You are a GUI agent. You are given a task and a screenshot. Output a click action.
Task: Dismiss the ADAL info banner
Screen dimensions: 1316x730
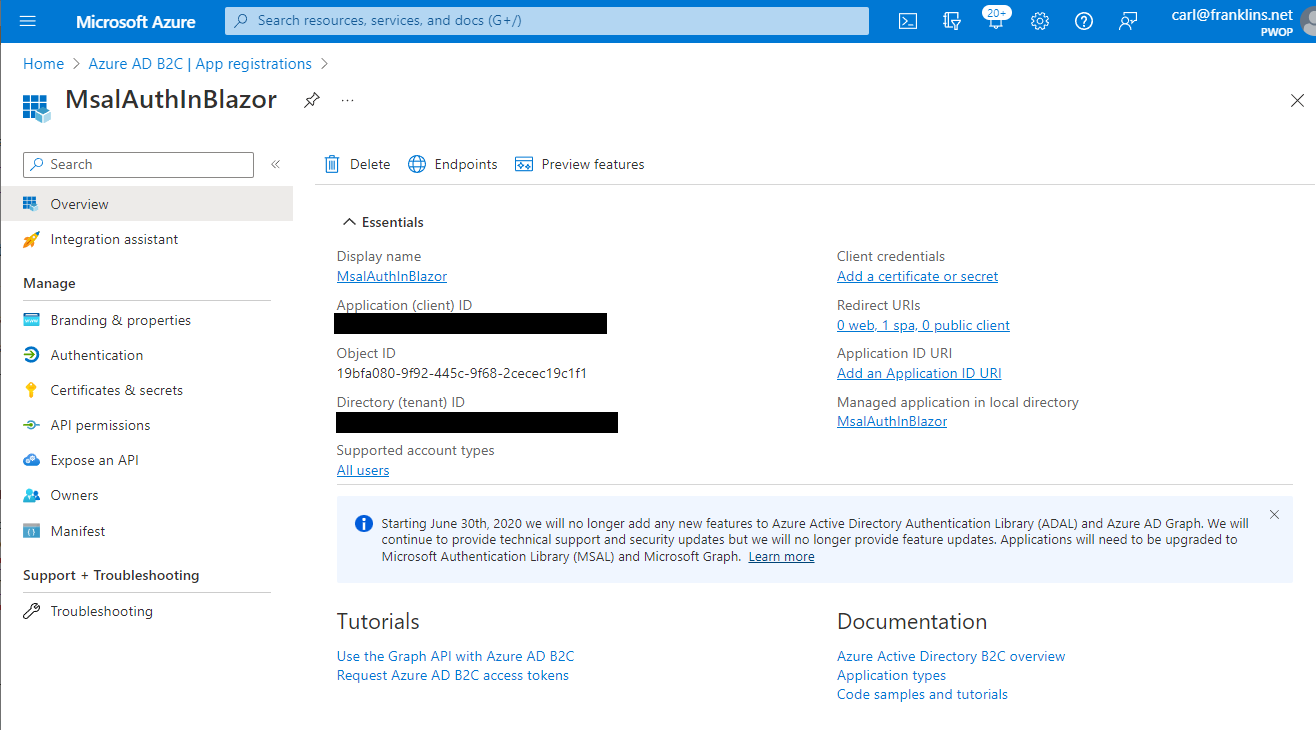pyautogui.click(x=1274, y=514)
